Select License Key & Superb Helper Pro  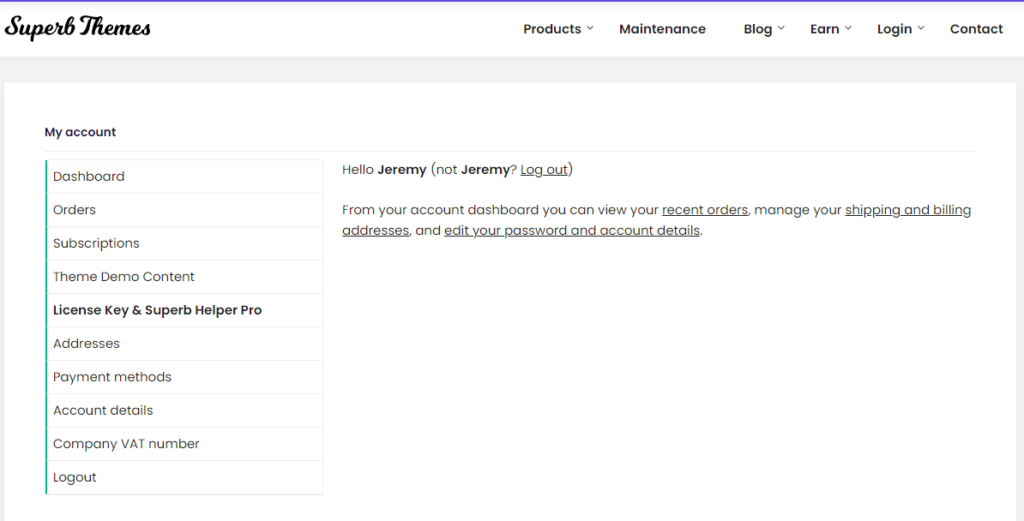[x=185, y=310]
